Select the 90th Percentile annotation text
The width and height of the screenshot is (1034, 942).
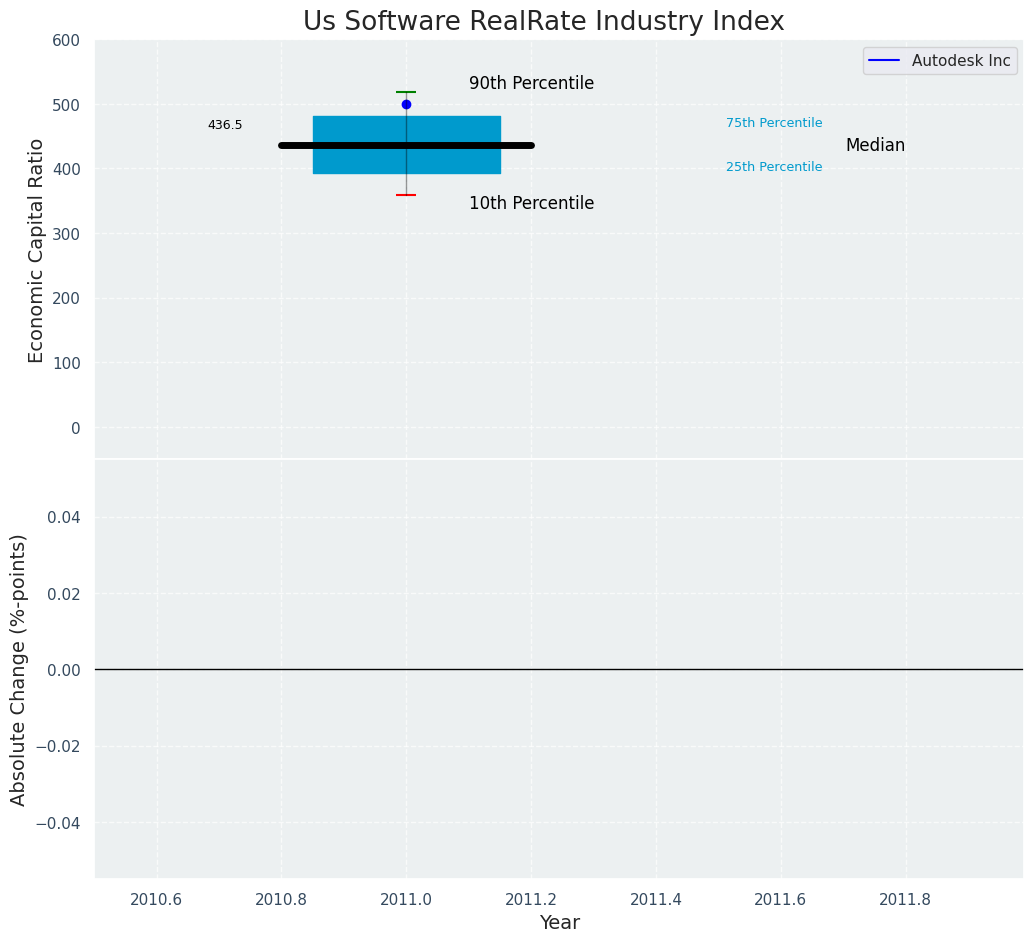[531, 84]
